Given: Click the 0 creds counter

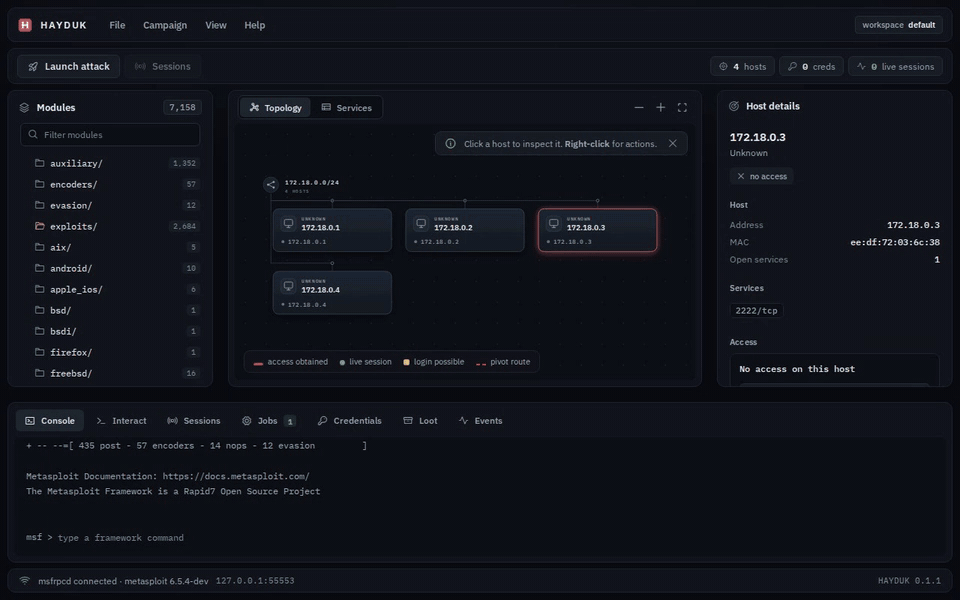Looking at the screenshot, I should click(x=811, y=66).
